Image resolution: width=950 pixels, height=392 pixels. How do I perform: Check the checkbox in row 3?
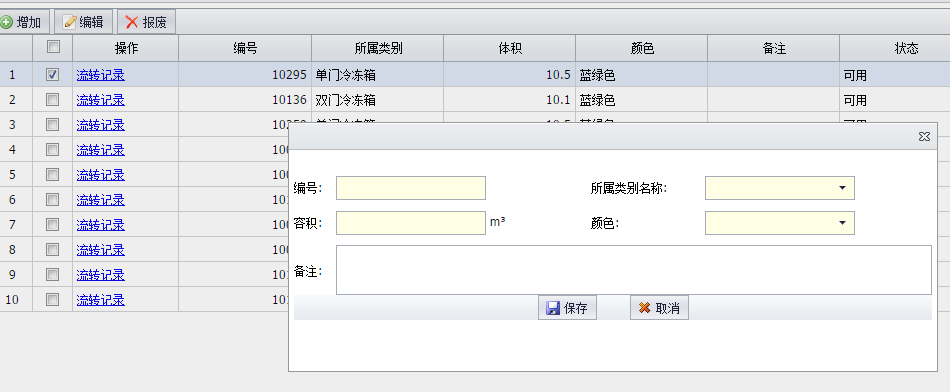coord(53,124)
